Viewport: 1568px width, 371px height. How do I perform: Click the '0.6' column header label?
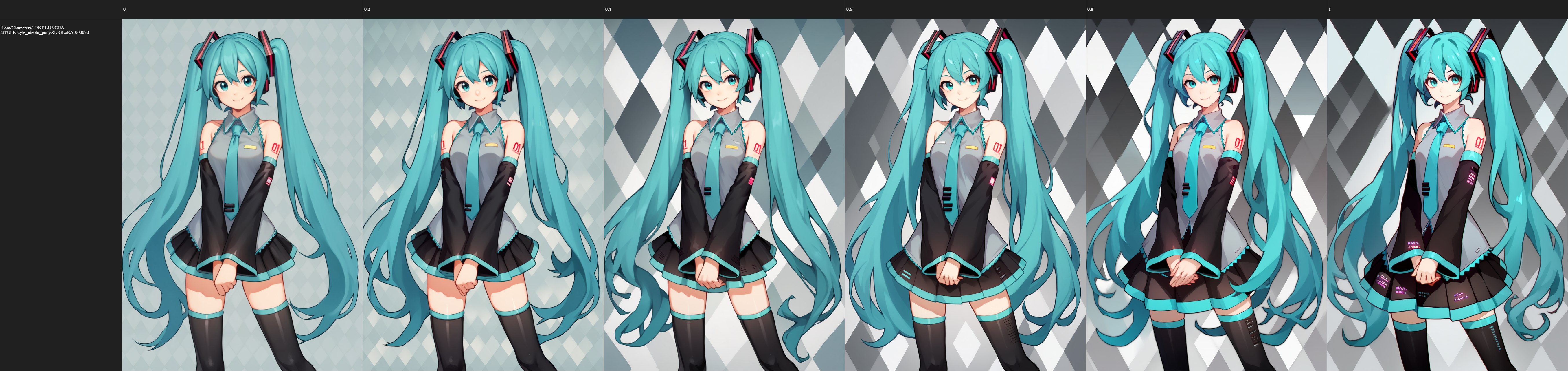coord(849,9)
